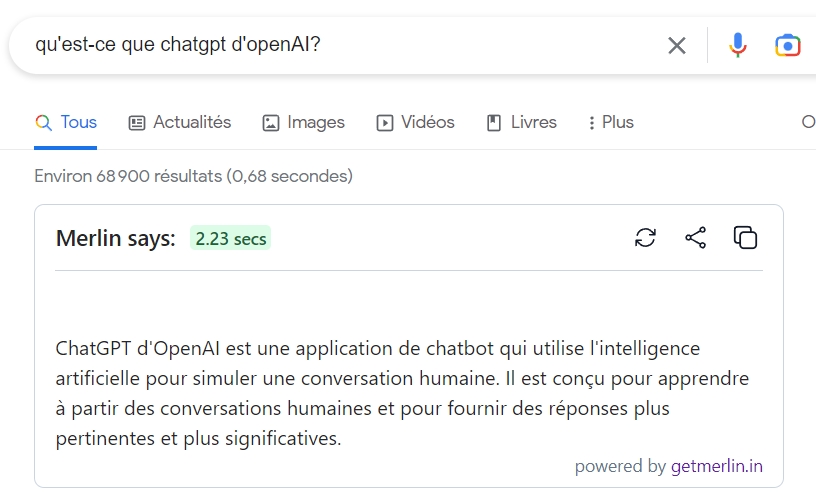Start voice search with the microphone icon

(737, 45)
